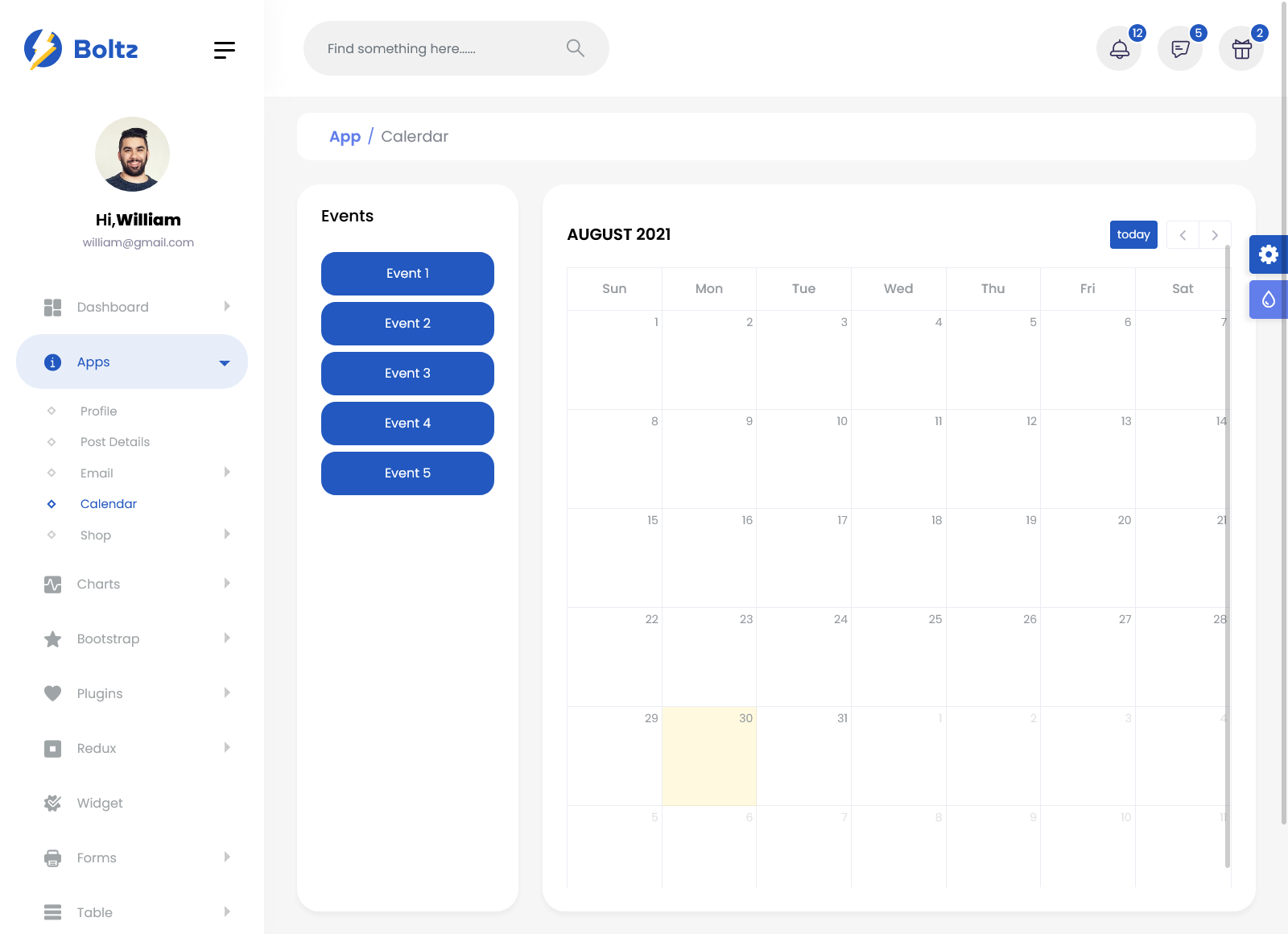
Task: Click the Boltz lightning logo
Action: point(43,49)
